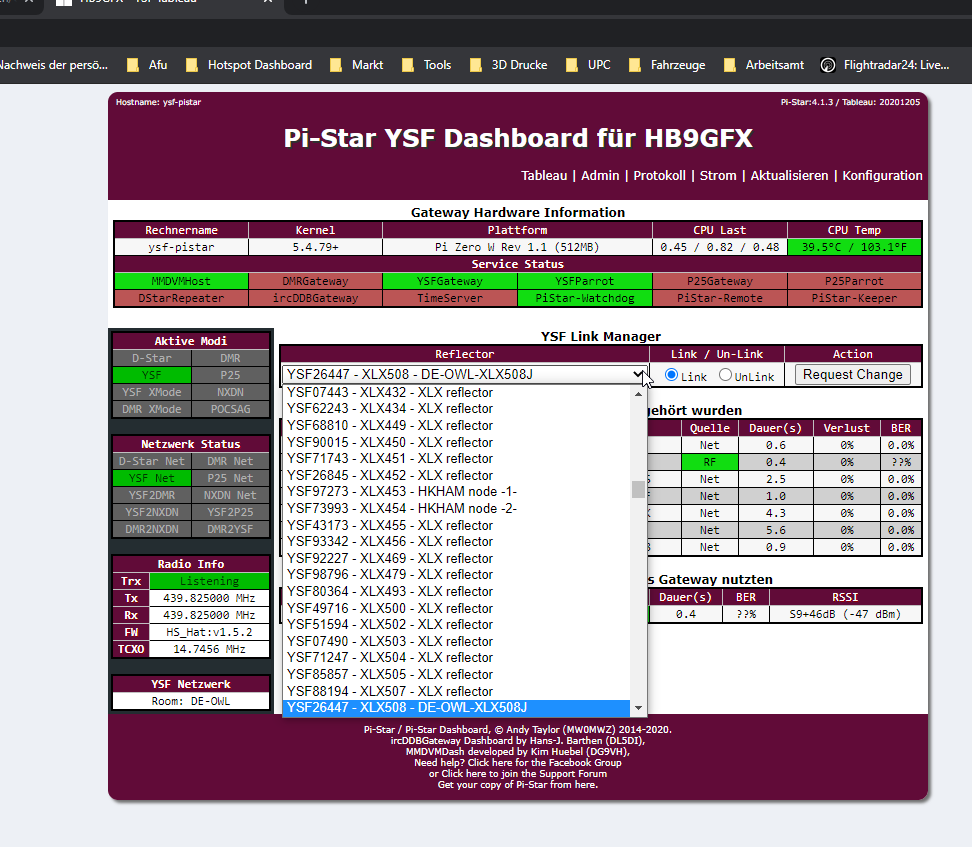The height and width of the screenshot is (847, 972).
Task: Click the YSFGateway service status cell
Action: coord(450,282)
